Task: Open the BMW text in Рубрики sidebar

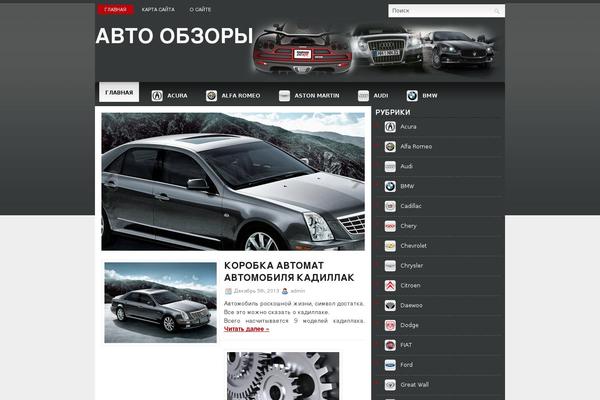Action: [x=407, y=186]
